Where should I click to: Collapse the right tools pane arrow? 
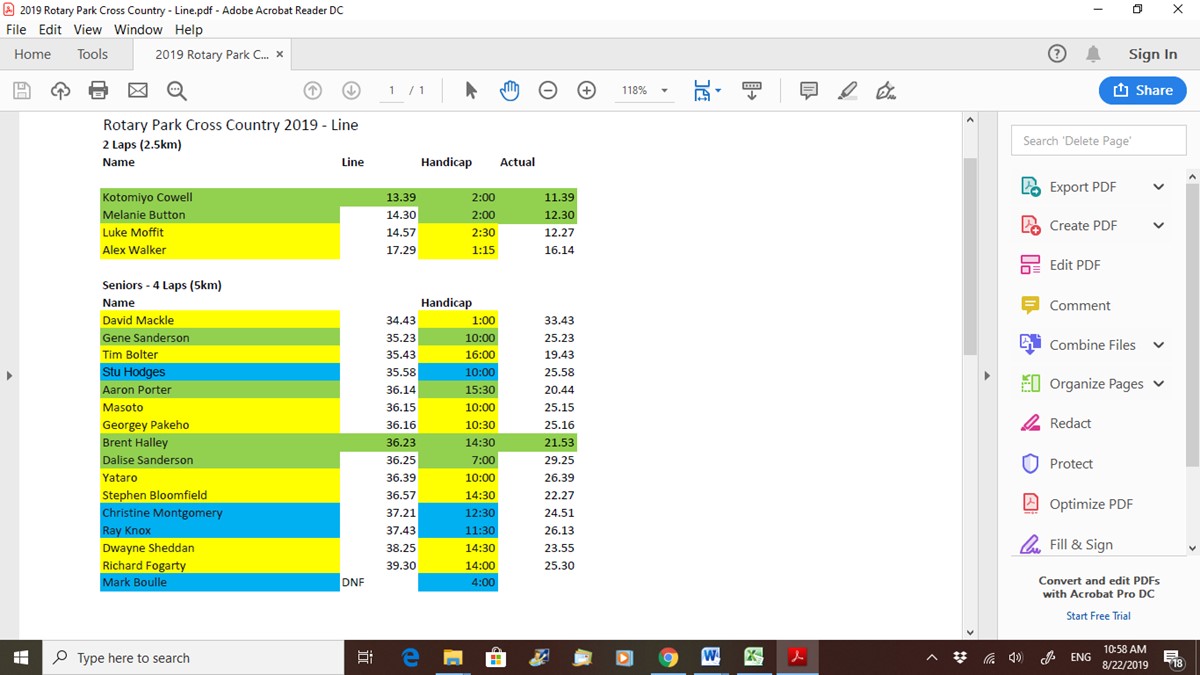click(986, 376)
